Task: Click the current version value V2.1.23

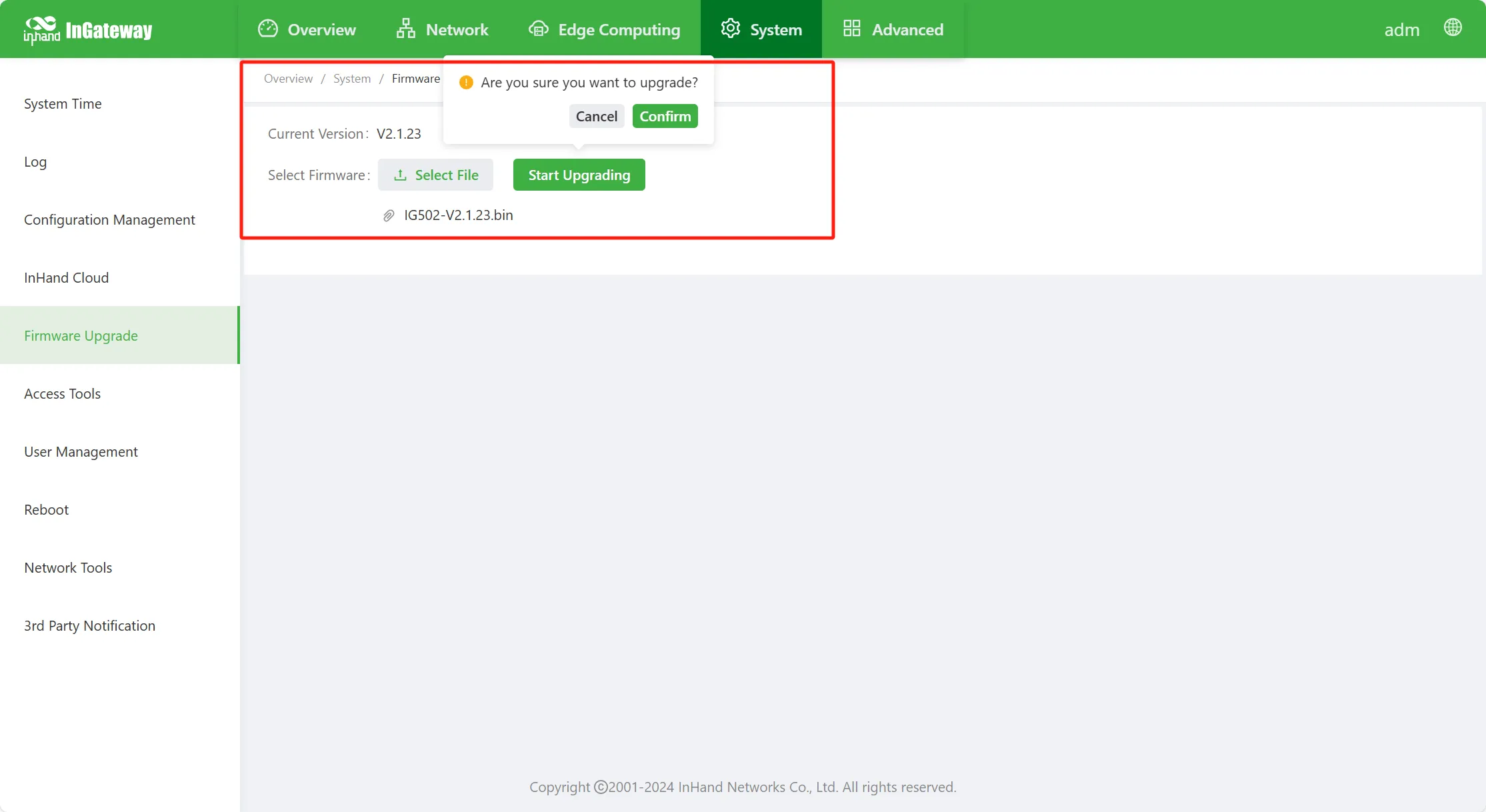Action: coord(399,134)
